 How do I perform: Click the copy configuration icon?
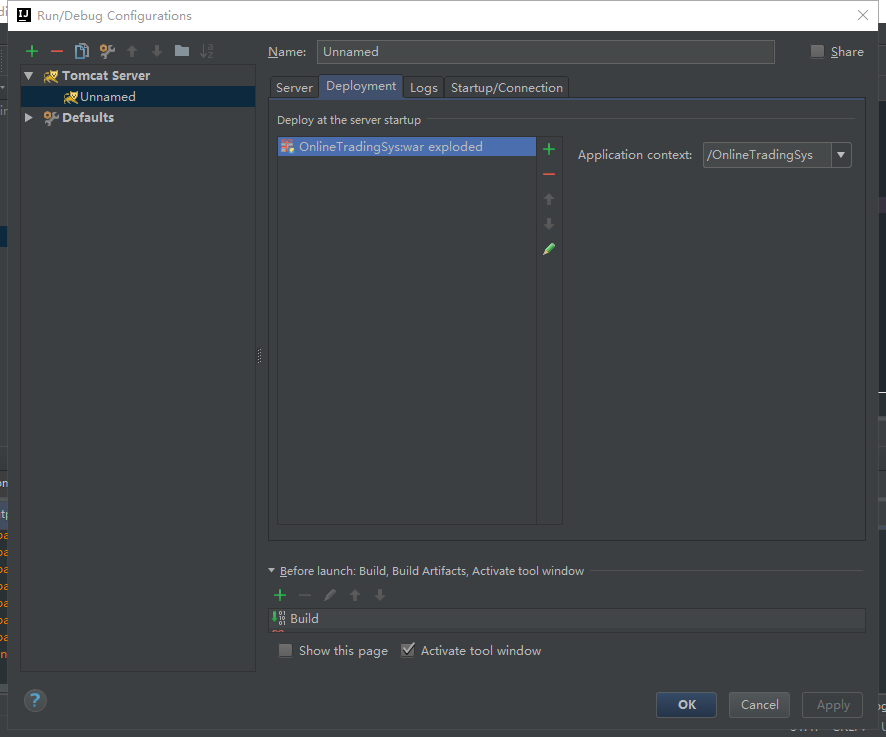pos(82,51)
